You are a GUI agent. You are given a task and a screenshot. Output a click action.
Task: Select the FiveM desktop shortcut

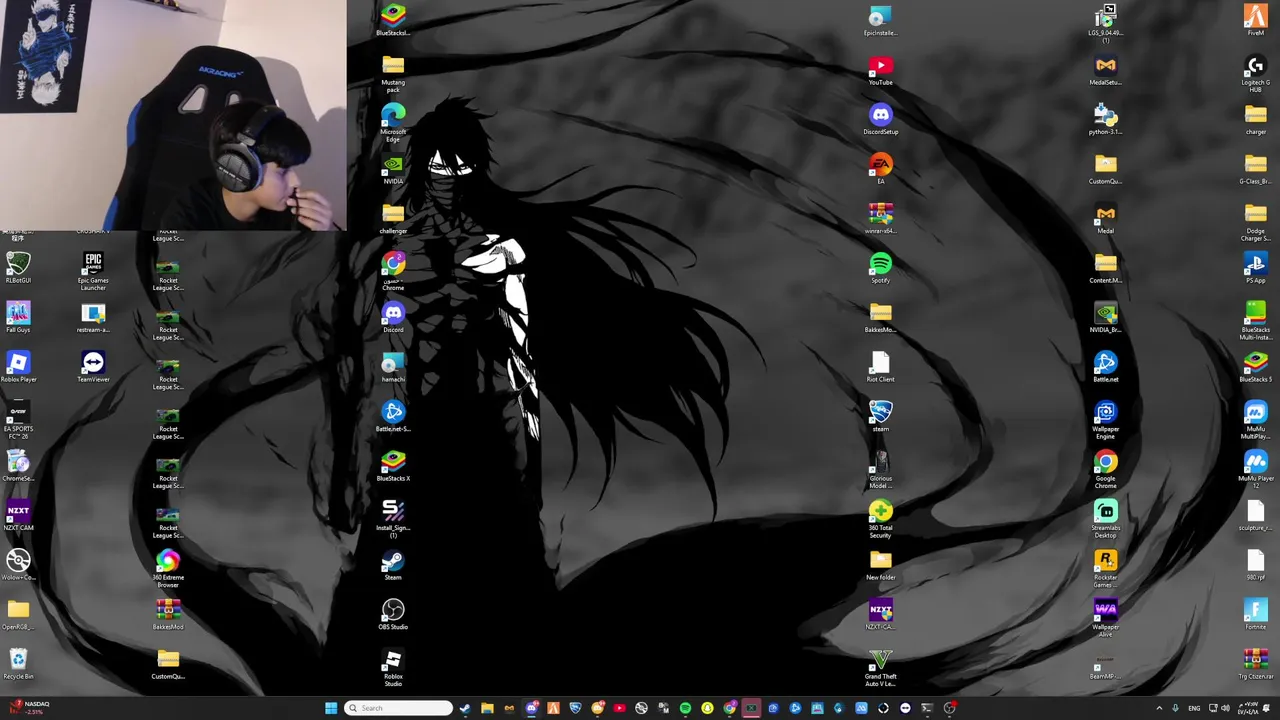point(1255,20)
